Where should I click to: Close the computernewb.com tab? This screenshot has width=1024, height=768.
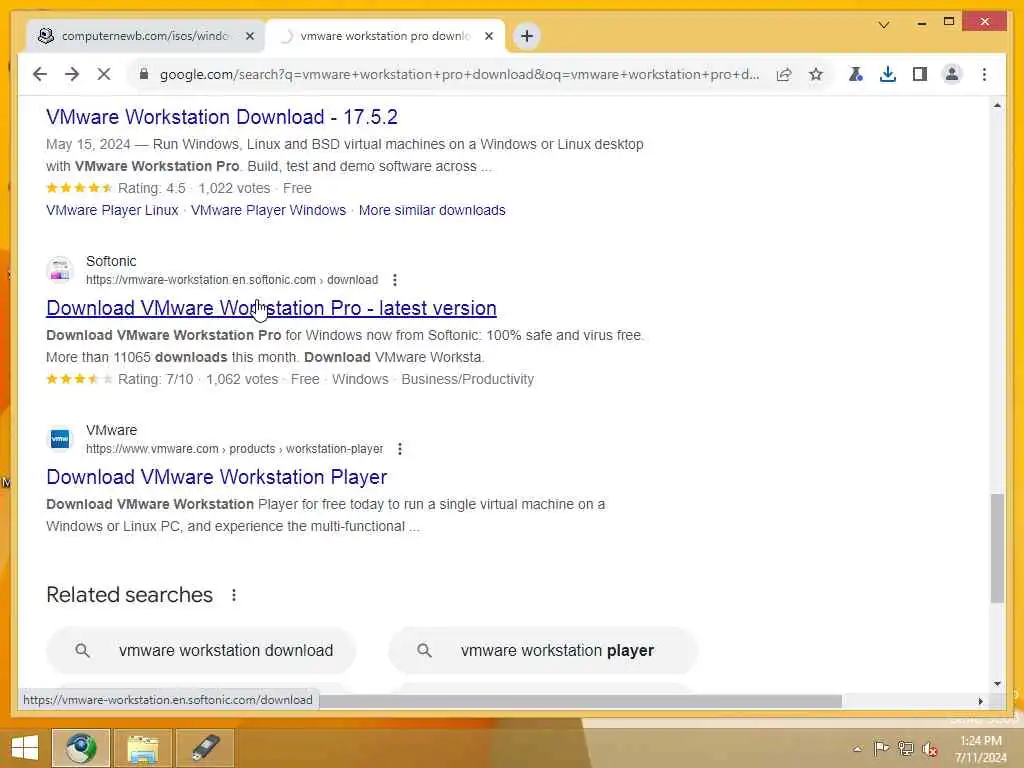coord(249,36)
